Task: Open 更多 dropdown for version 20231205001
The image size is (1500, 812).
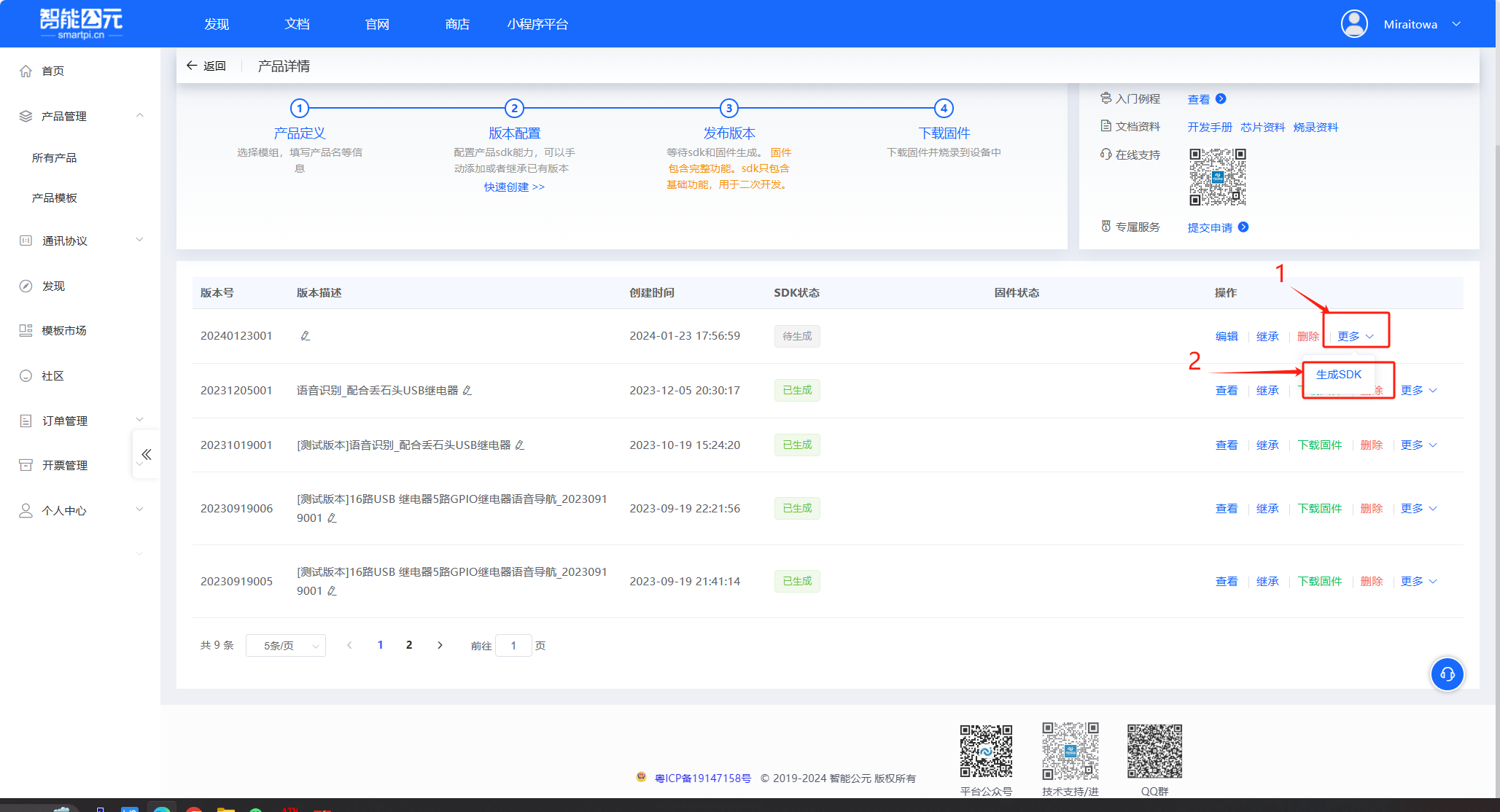Action: pos(1418,390)
